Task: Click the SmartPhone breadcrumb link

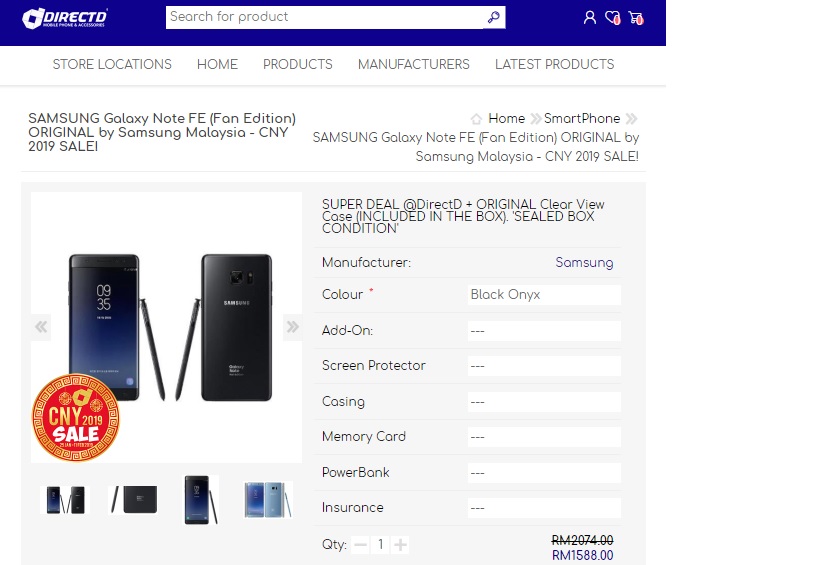Action: tap(582, 119)
